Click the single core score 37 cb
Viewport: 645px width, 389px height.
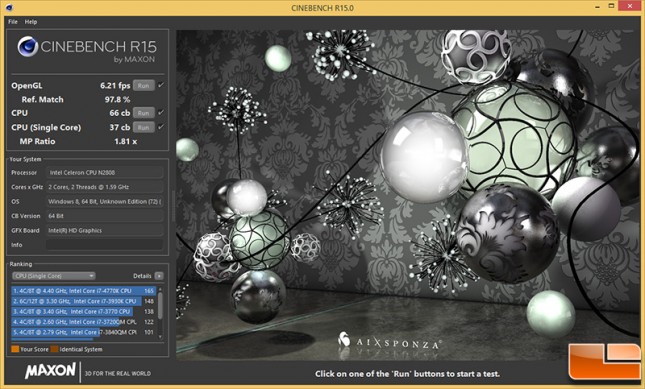(x=120, y=127)
